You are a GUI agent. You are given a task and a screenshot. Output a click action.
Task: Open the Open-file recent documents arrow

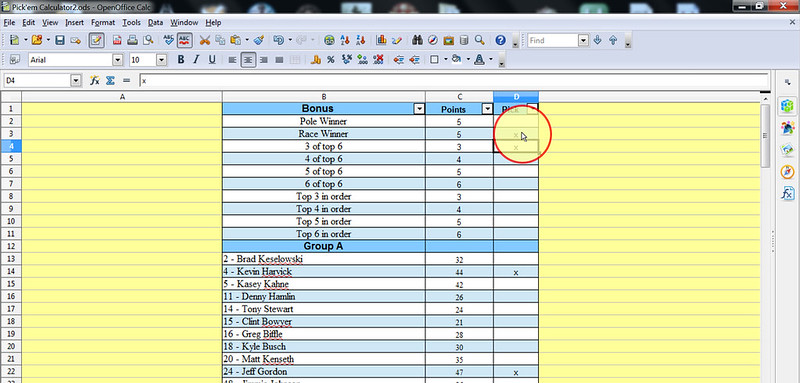[48, 40]
